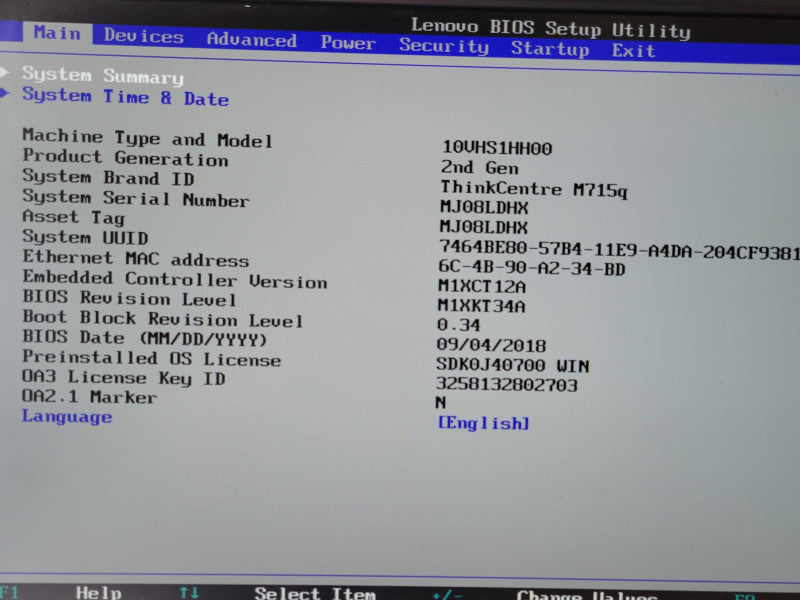Screen dimensions: 800x600
Task: Click BIOS Date (MM/DD/YYYY) label
Action: [x=145, y=338]
